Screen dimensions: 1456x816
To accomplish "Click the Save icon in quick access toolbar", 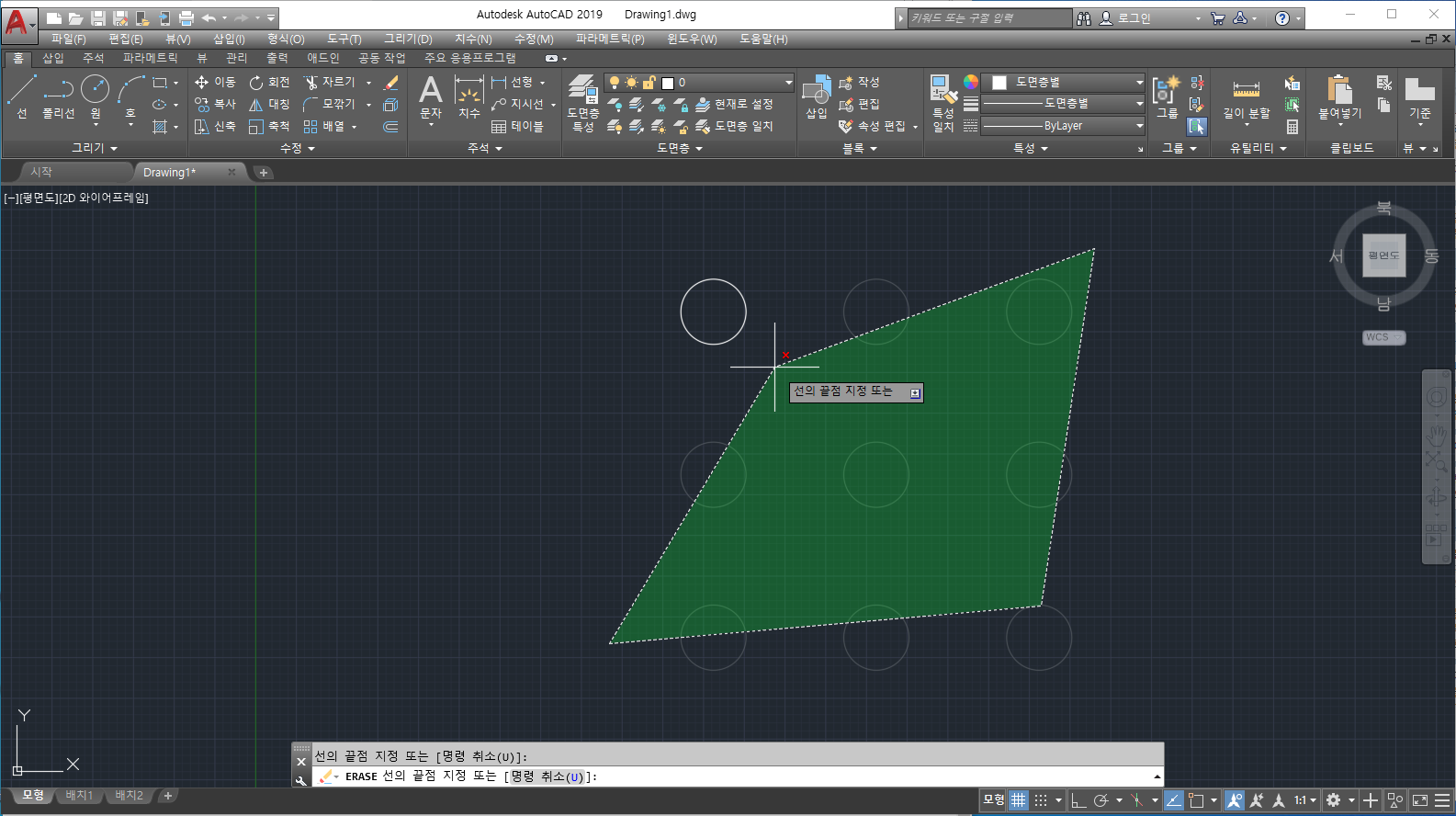I will 98,17.
